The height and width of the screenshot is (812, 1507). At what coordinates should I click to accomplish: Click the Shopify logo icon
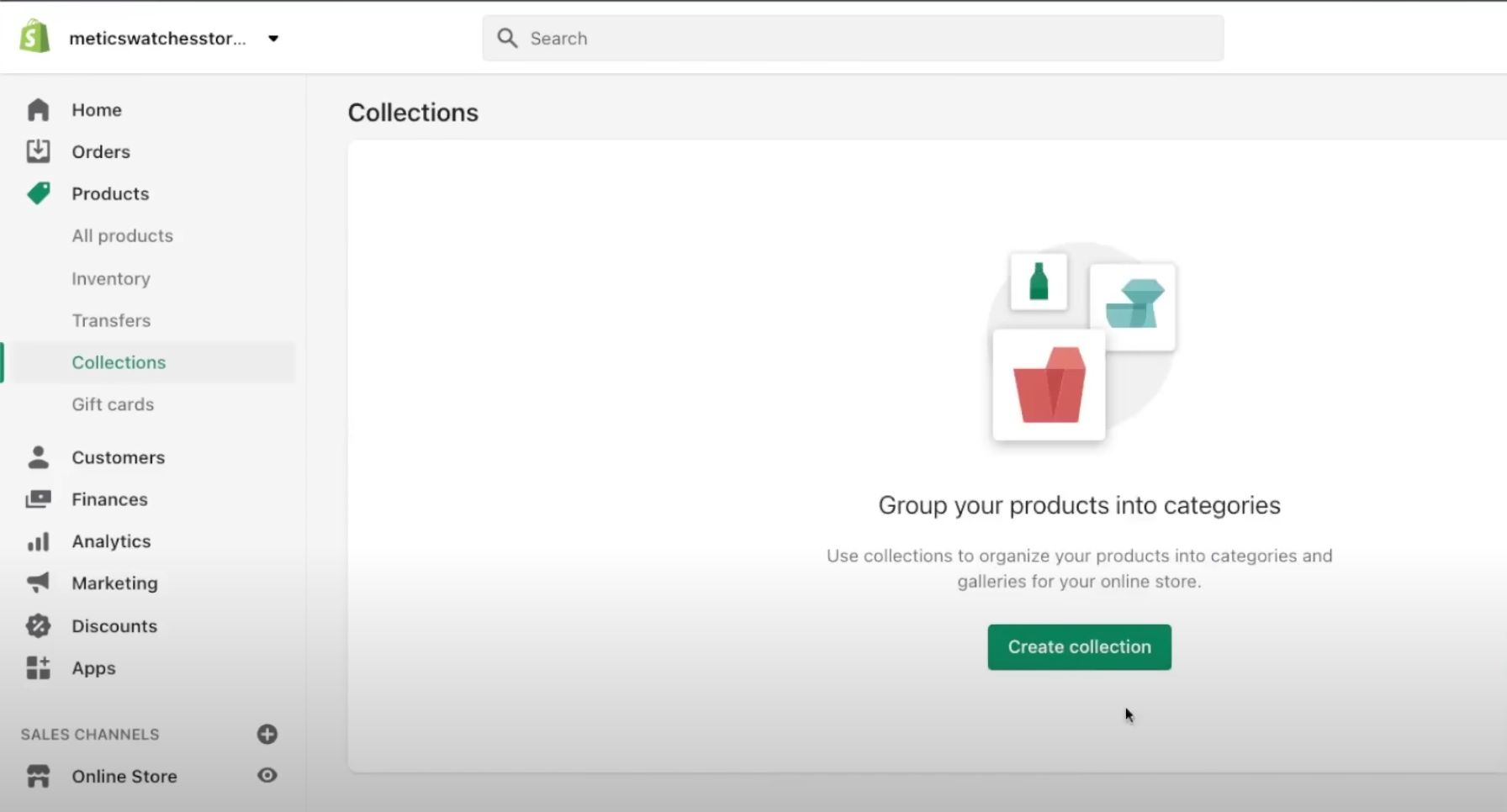34,37
